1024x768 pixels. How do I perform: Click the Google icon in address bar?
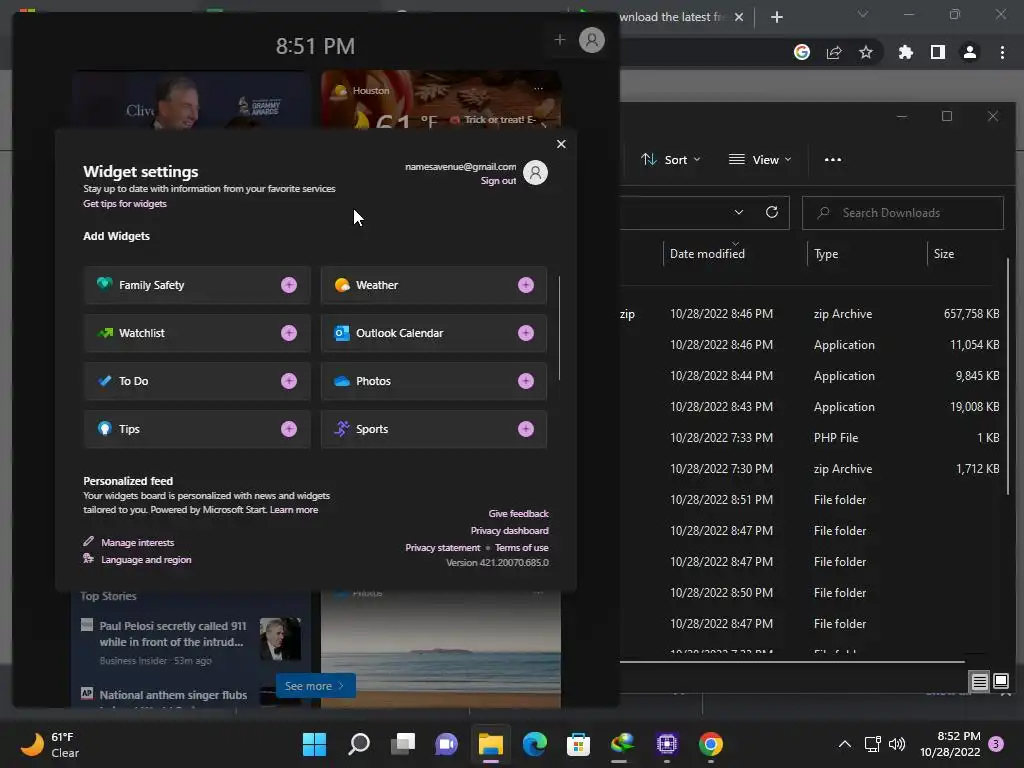tap(802, 52)
